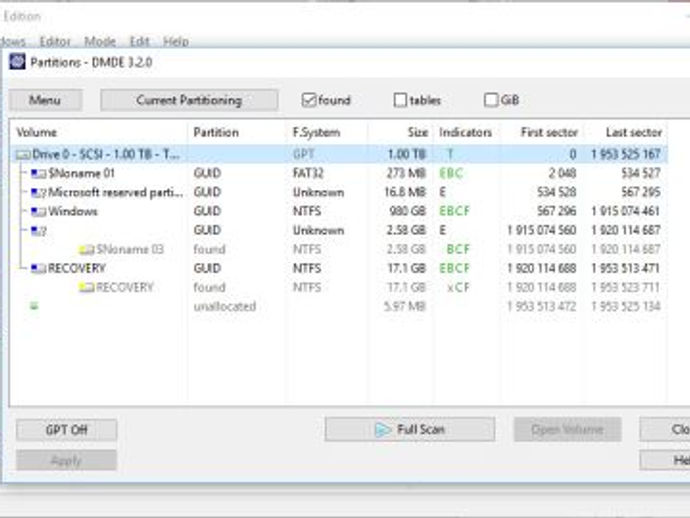Click the Menu button

(x=45, y=100)
